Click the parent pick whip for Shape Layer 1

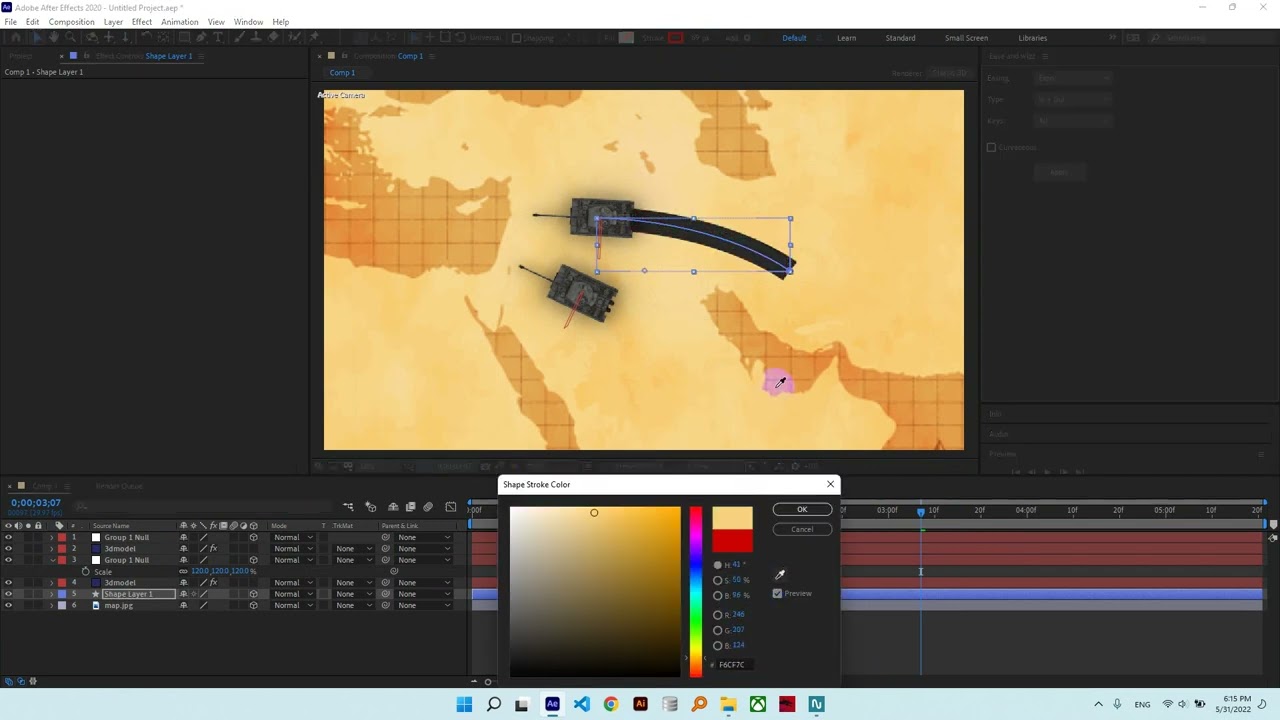point(385,594)
